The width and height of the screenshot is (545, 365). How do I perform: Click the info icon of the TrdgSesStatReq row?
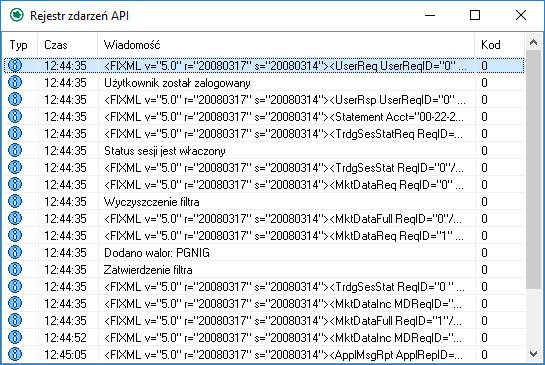coord(15,133)
